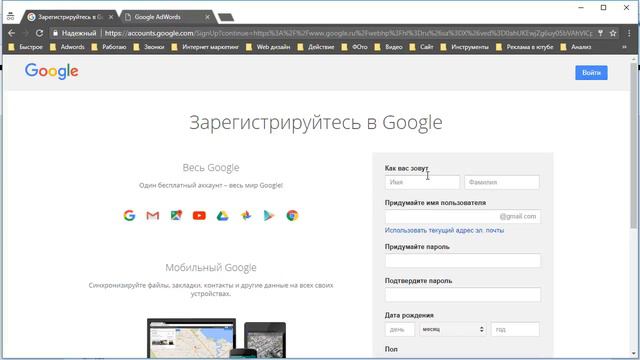Click the devices illustration with map
Screen dimensions: 640x360
tap(216, 339)
